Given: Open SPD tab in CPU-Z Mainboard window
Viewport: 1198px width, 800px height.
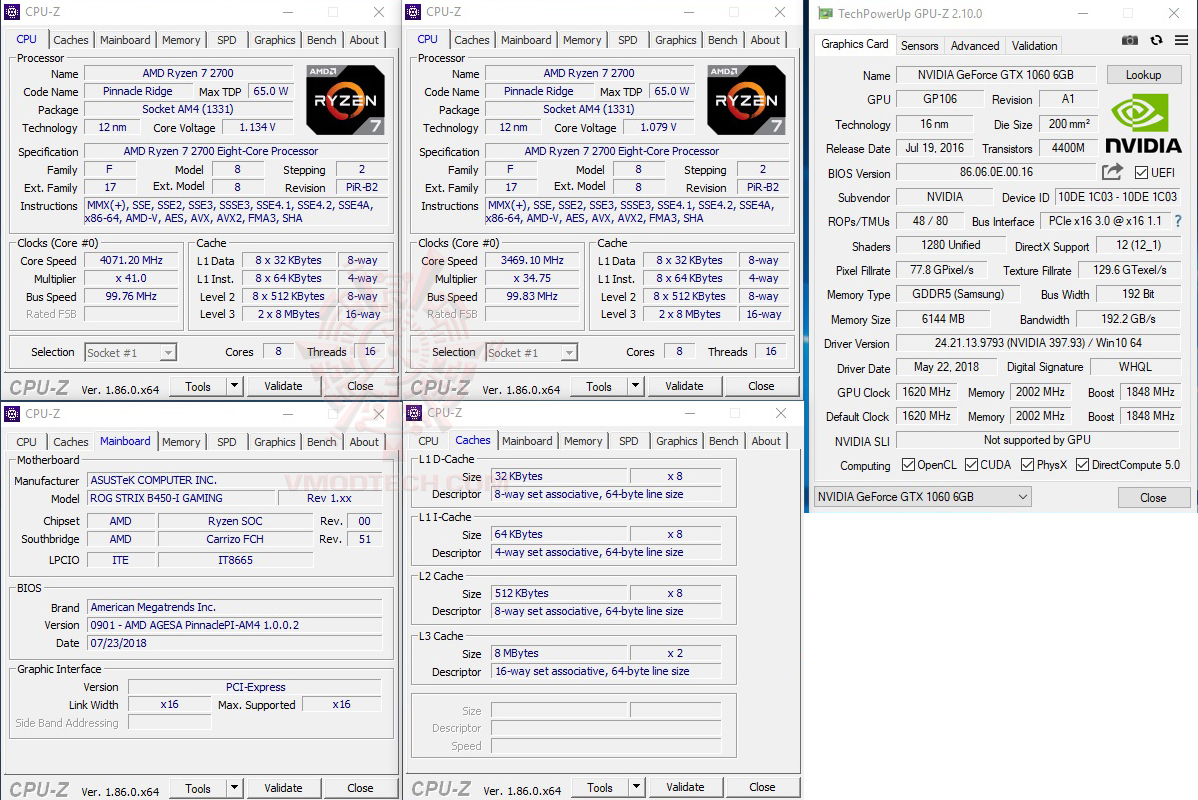Looking at the screenshot, I should tap(227, 442).
